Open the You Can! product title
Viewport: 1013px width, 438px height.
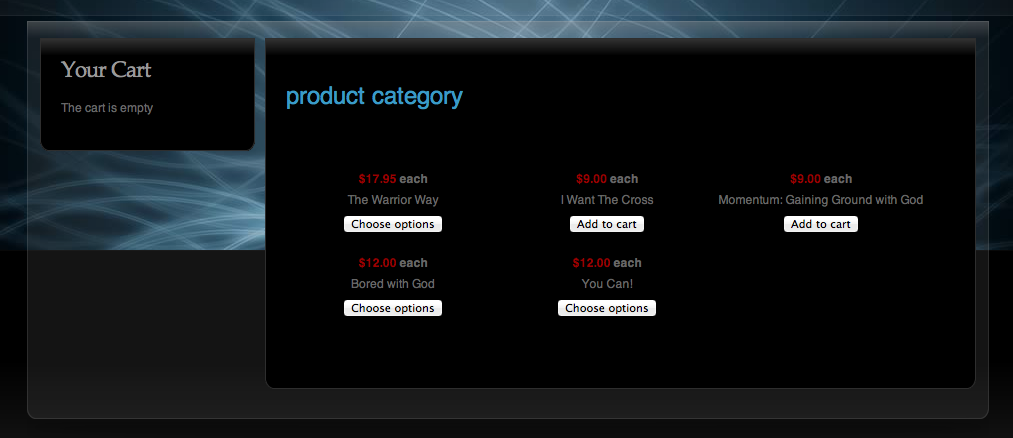point(607,284)
